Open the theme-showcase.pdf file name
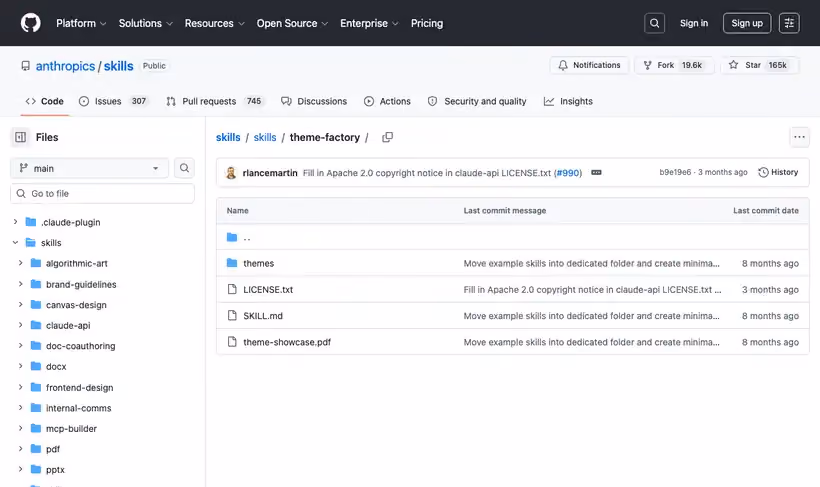Screen dimensions: 820x487 pyautogui.click(x=287, y=342)
